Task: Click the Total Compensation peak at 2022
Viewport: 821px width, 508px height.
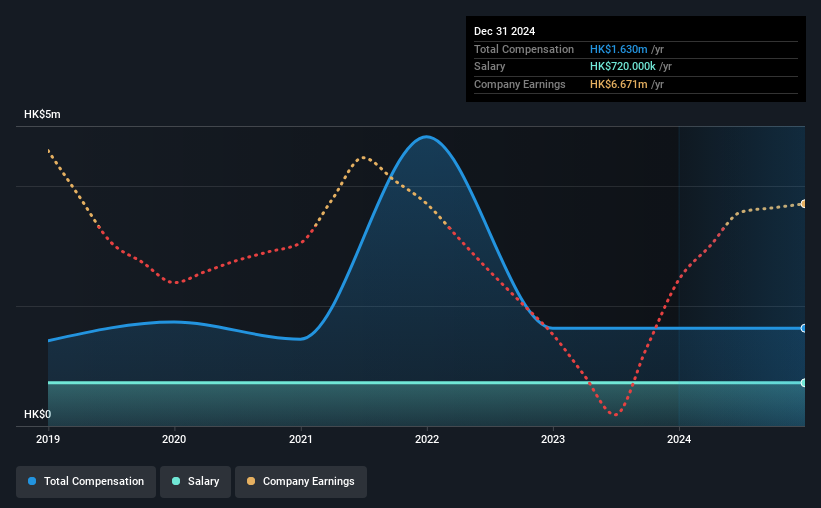Action: point(427,137)
